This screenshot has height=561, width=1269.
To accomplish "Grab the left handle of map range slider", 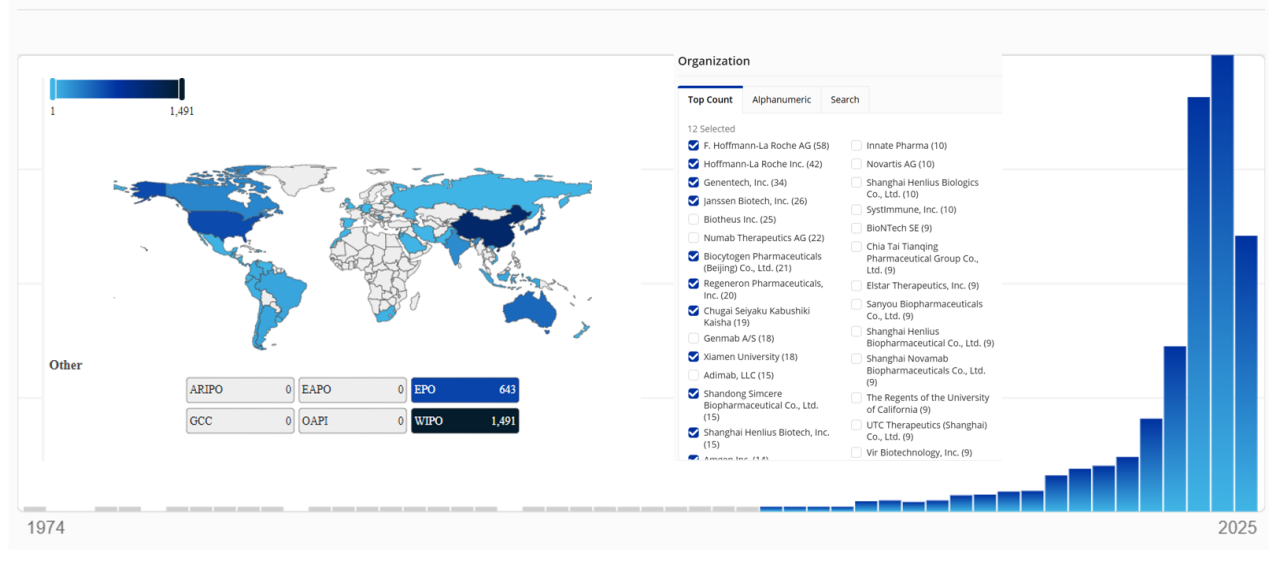I will tap(53, 89).
